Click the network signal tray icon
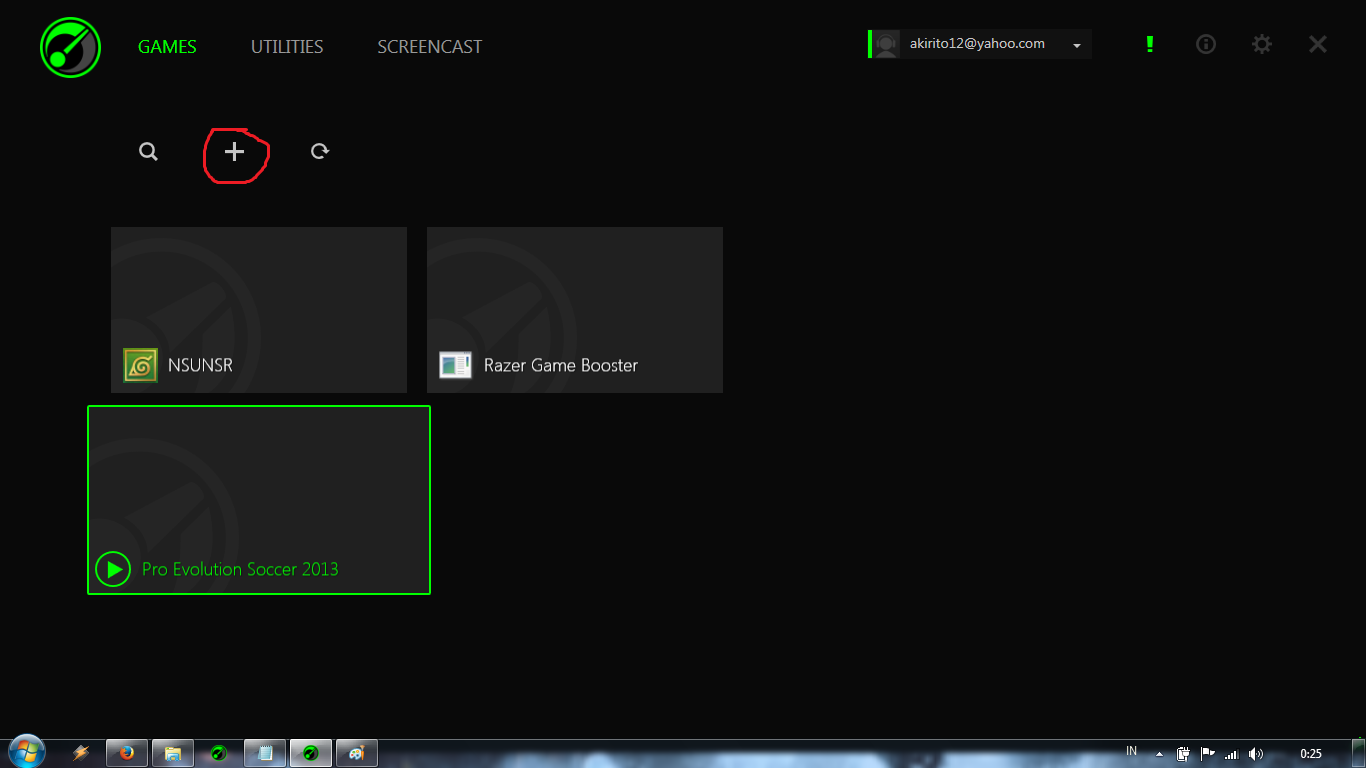Image resolution: width=1366 pixels, height=768 pixels. tap(1232, 754)
